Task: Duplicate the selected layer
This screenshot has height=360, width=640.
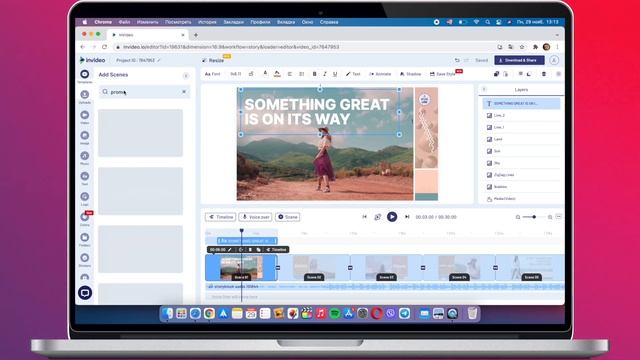Action: tap(496, 74)
